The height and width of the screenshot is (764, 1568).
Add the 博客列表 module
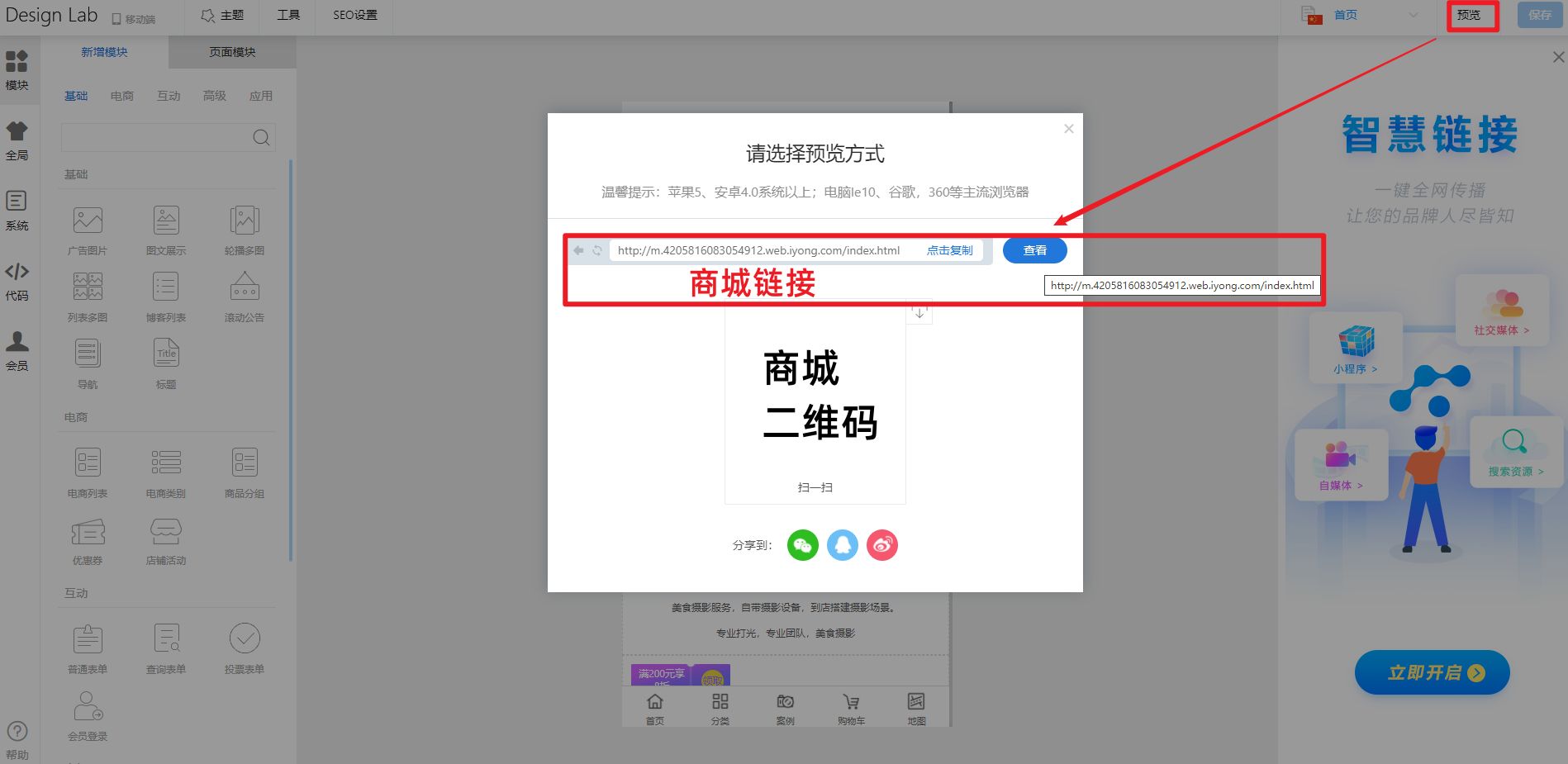[166, 297]
